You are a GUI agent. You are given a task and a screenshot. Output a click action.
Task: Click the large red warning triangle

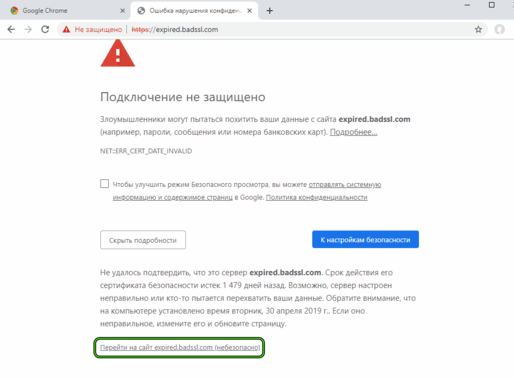(118, 53)
